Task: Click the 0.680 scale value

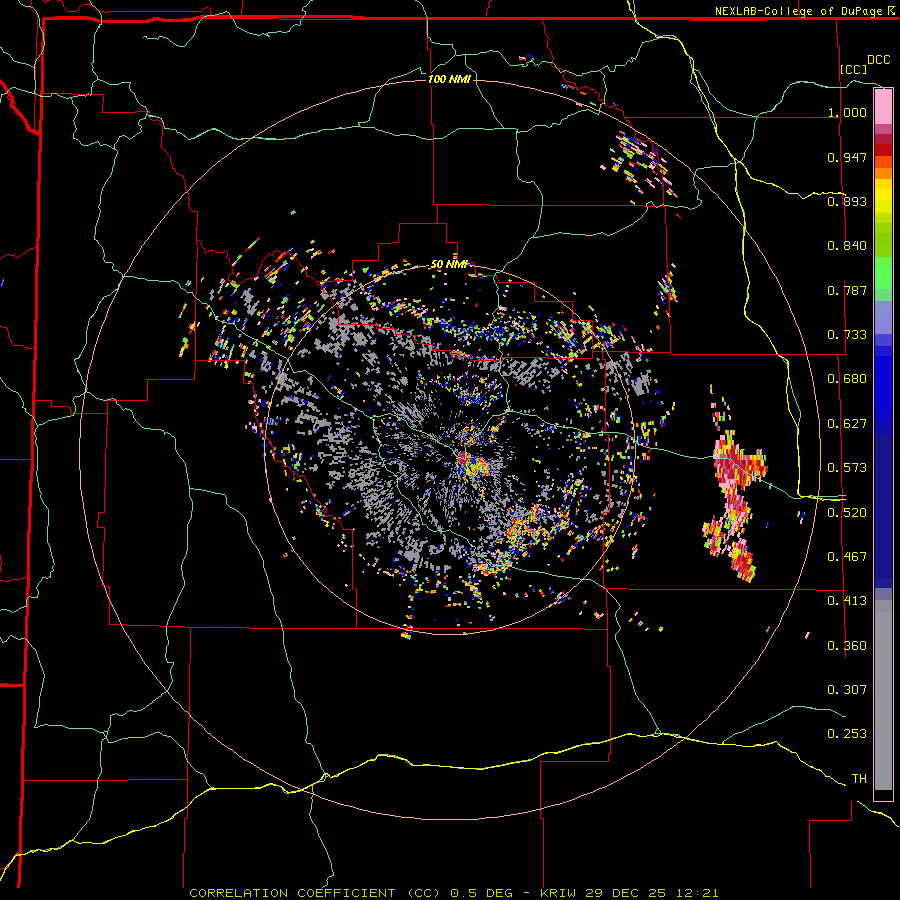Action: [x=847, y=379]
